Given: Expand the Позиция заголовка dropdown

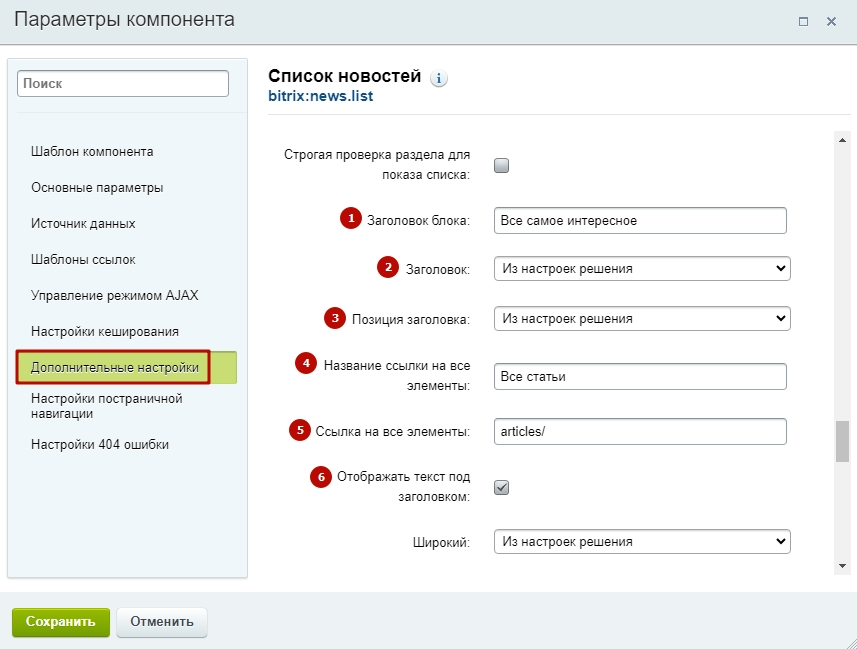Looking at the screenshot, I should point(642,318).
